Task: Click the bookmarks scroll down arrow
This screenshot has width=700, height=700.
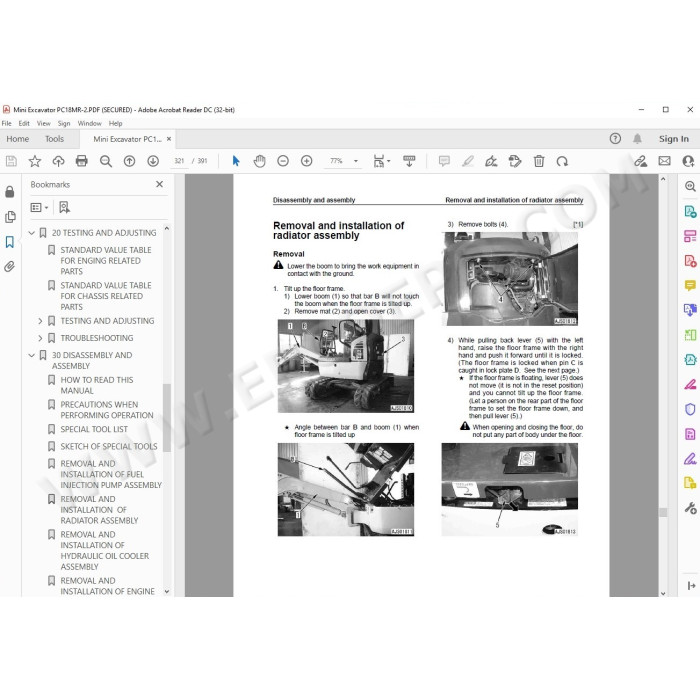Action: click(167, 592)
